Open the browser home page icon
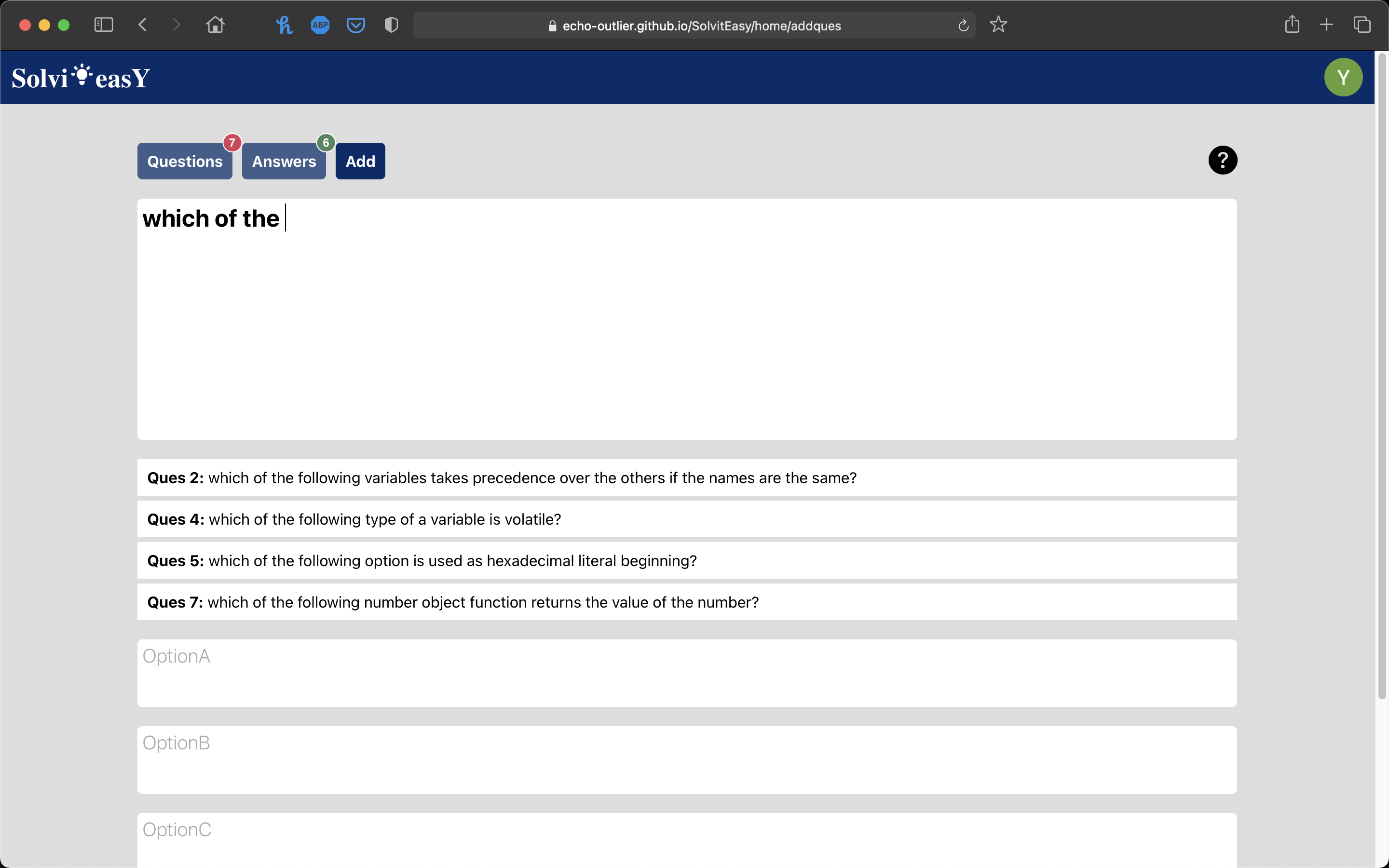 click(x=215, y=25)
